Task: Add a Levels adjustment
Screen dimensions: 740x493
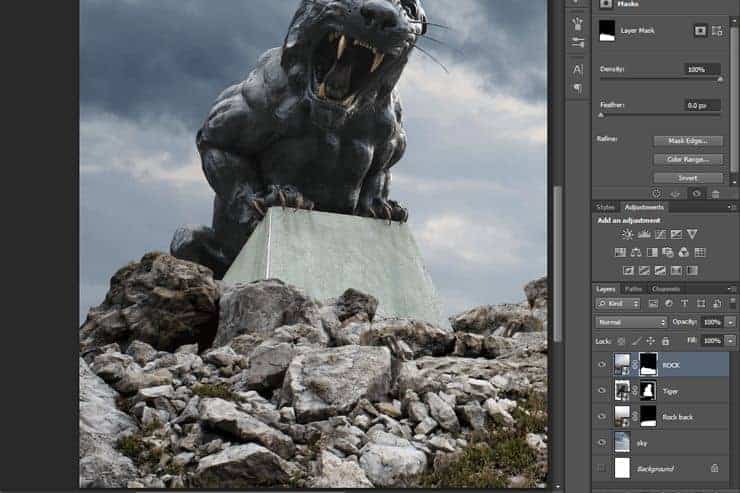Action: point(644,234)
